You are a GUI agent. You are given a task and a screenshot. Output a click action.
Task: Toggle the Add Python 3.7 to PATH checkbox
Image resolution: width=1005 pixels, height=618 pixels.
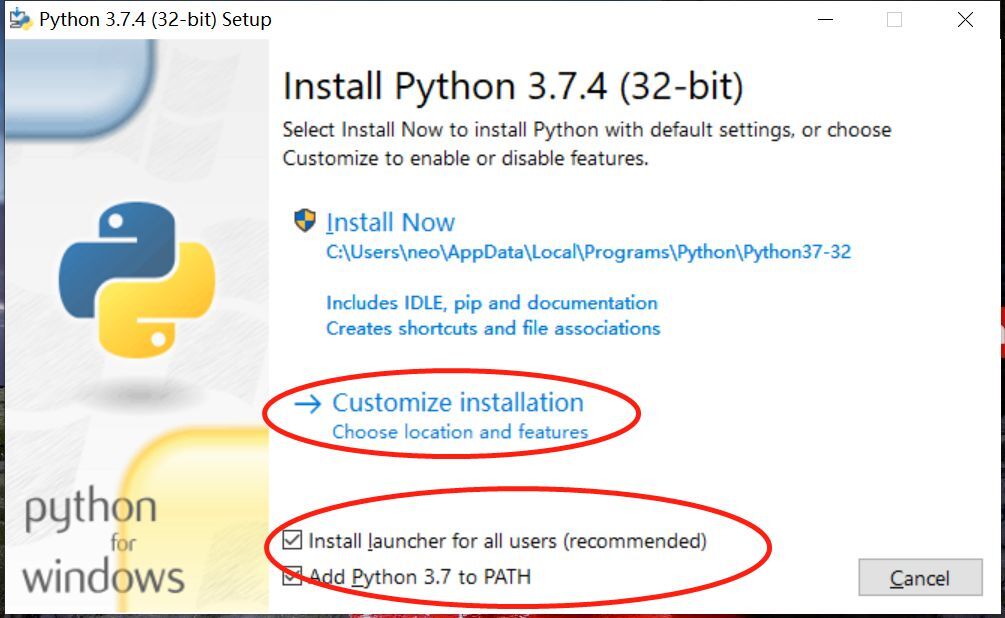(x=292, y=576)
